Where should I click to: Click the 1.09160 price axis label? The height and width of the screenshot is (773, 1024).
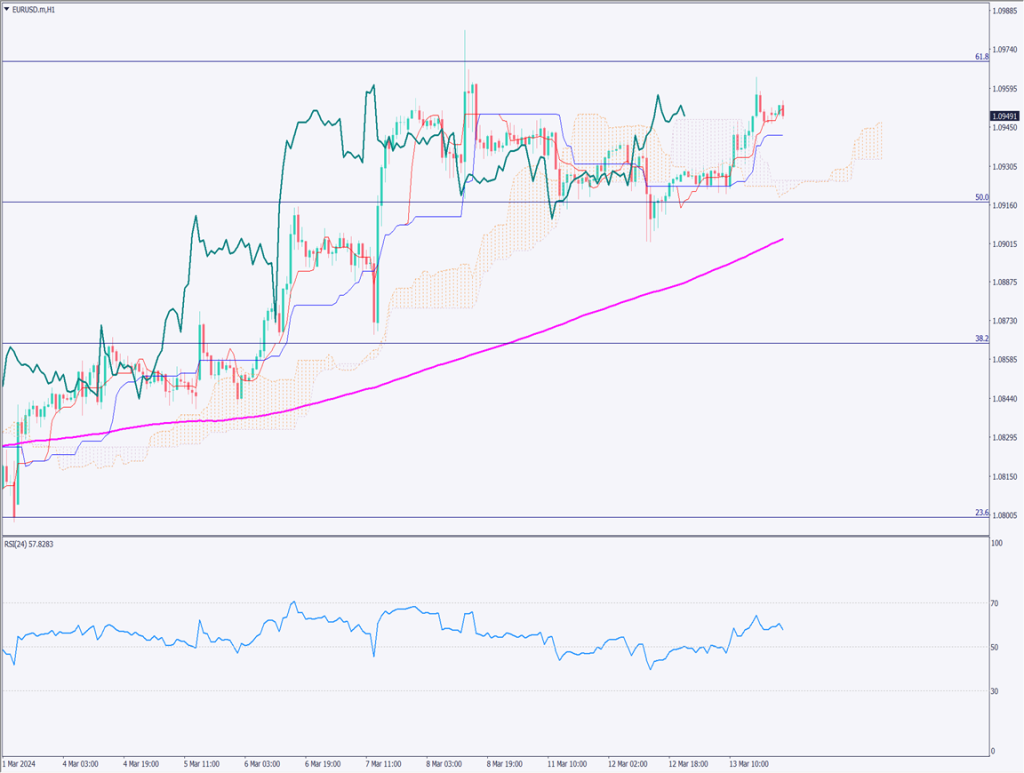[1005, 205]
